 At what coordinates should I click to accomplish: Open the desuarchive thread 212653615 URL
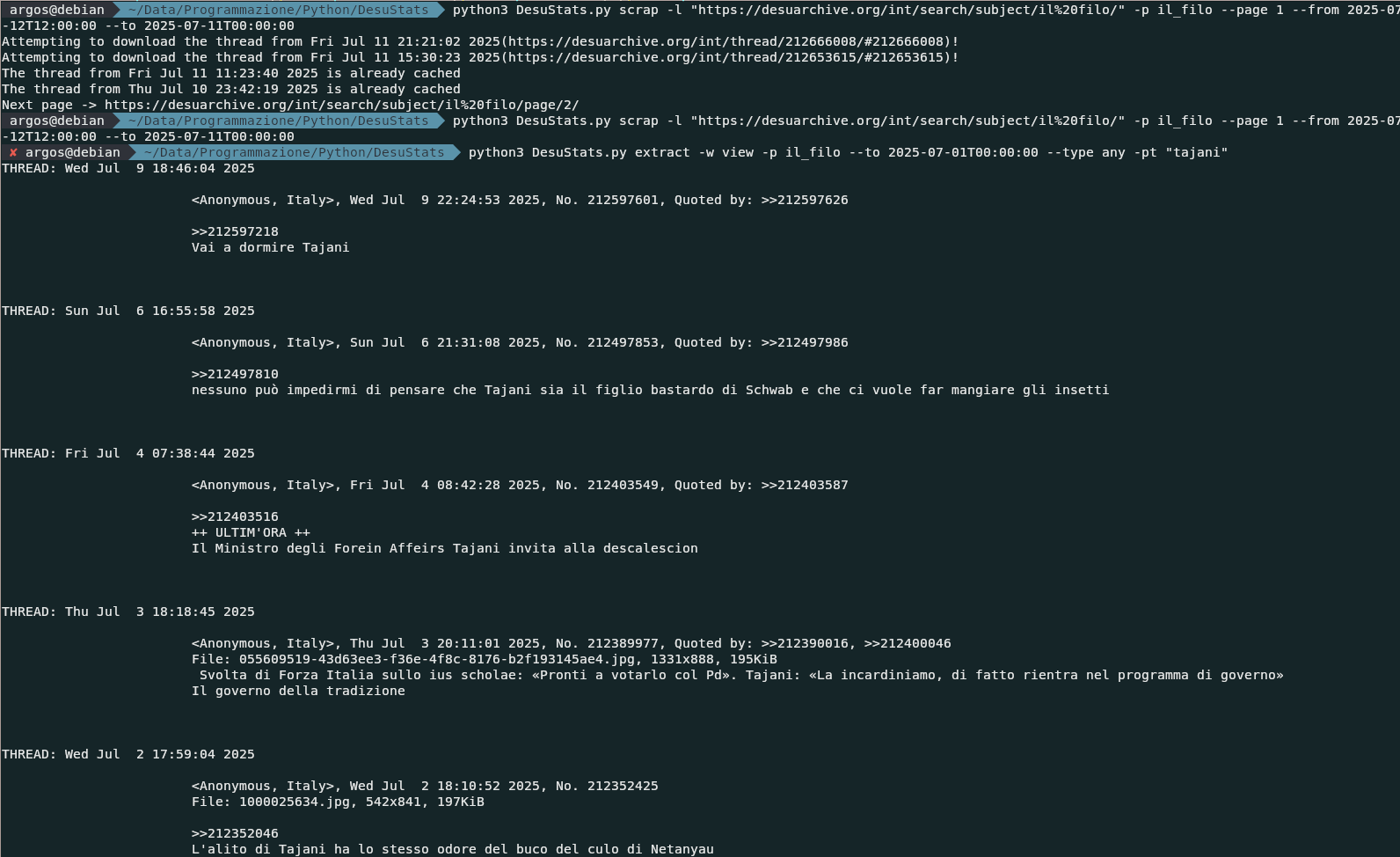(x=729, y=57)
